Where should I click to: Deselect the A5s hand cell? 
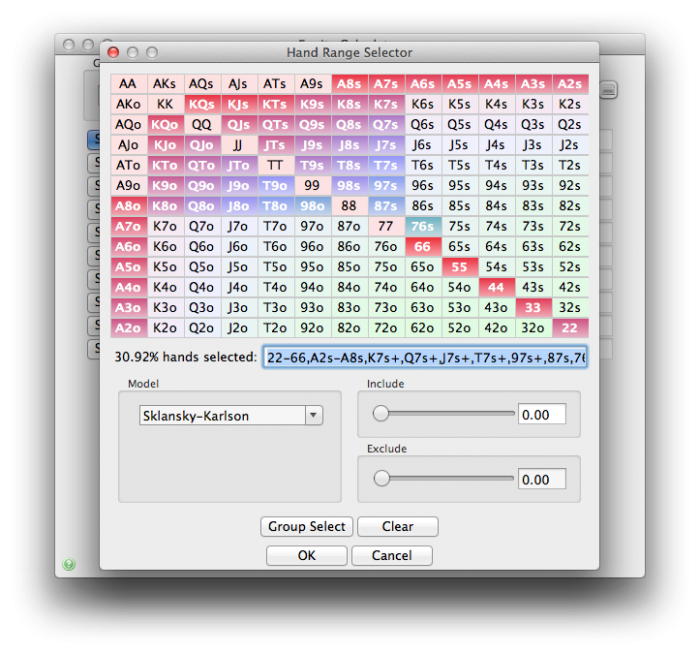click(460, 83)
